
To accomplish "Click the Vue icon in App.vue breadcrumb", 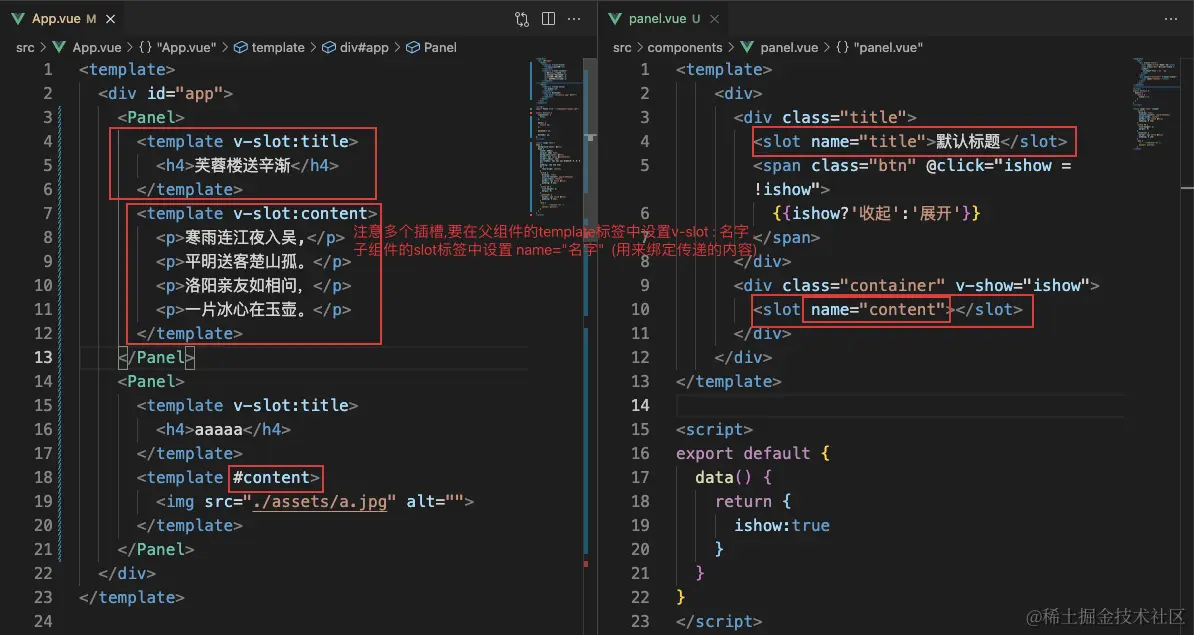I will pyautogui.click(x=59, y=47).
